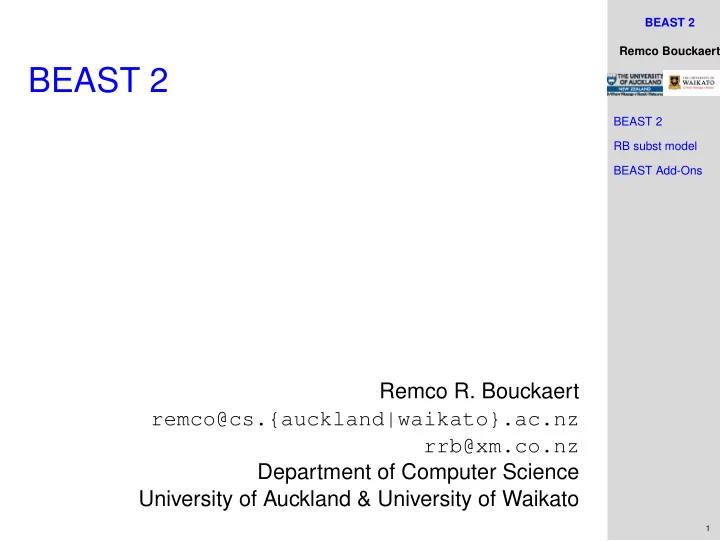Open the BEAST 2 sidebar section link
Image resolution: width=720 pixels, height=541 pixels.
tap(637, 122)
